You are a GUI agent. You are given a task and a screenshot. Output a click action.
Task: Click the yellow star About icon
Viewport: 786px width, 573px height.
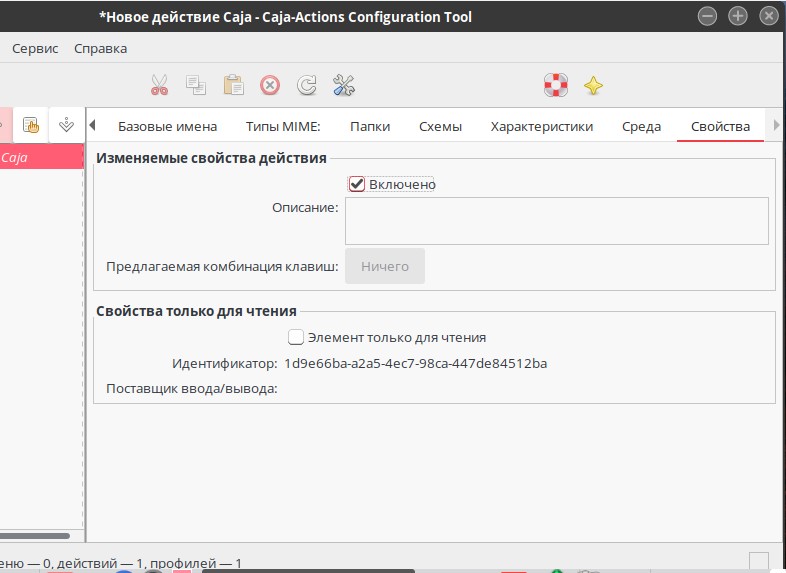click(x=593, y=85)
